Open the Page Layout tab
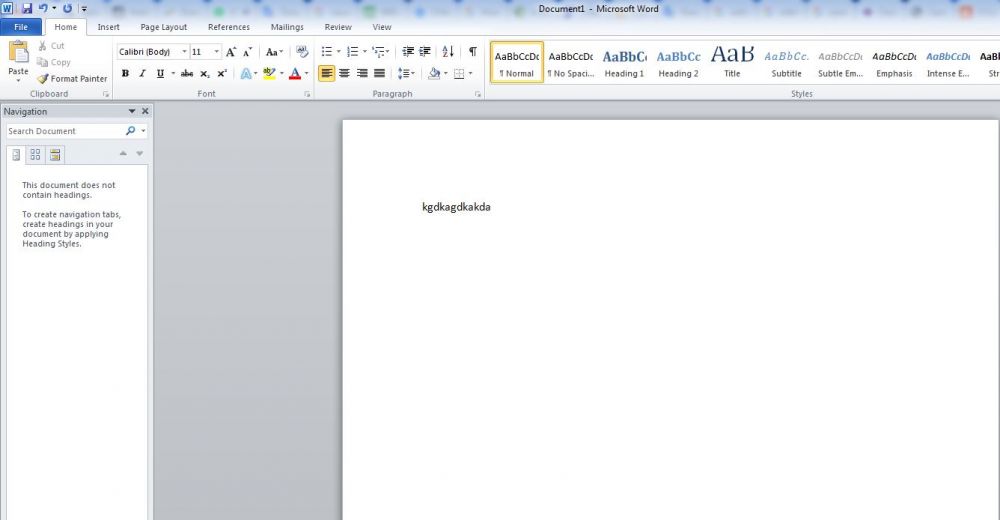The image size is (1000, 520). (163, 27)
